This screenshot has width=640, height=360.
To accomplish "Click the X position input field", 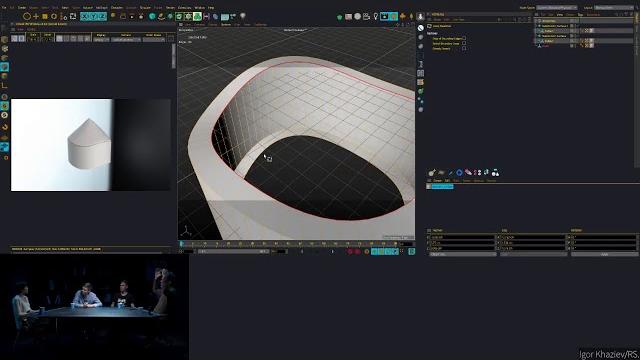I will [462, 237].
